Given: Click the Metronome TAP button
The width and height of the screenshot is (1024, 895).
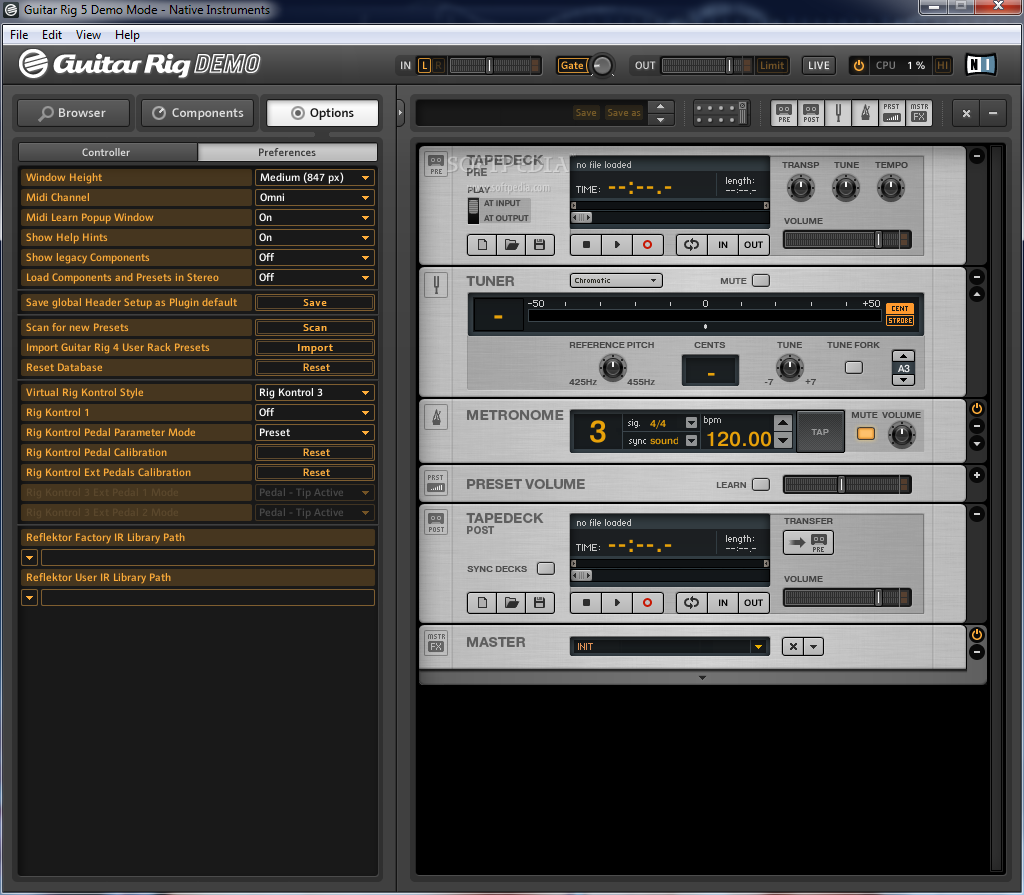Looking at the screenshot, I should [x=820, y=432].
